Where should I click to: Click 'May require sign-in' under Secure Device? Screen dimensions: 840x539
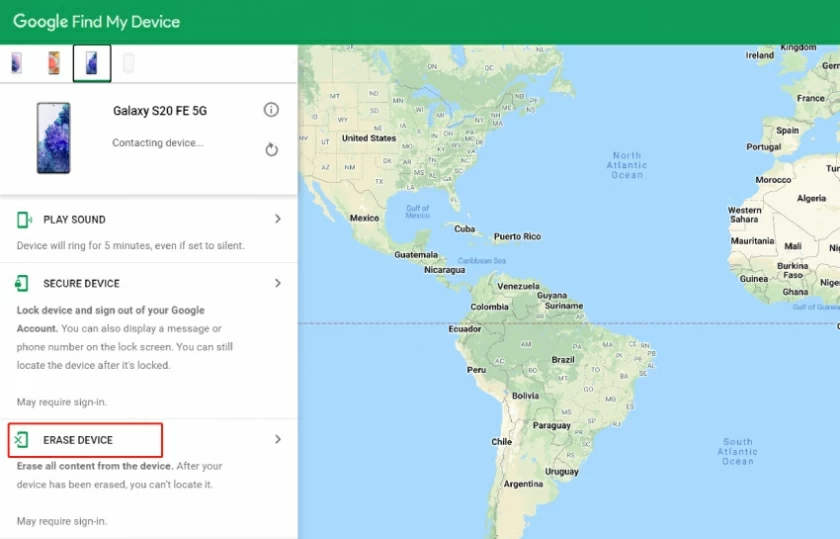[62, 402]
